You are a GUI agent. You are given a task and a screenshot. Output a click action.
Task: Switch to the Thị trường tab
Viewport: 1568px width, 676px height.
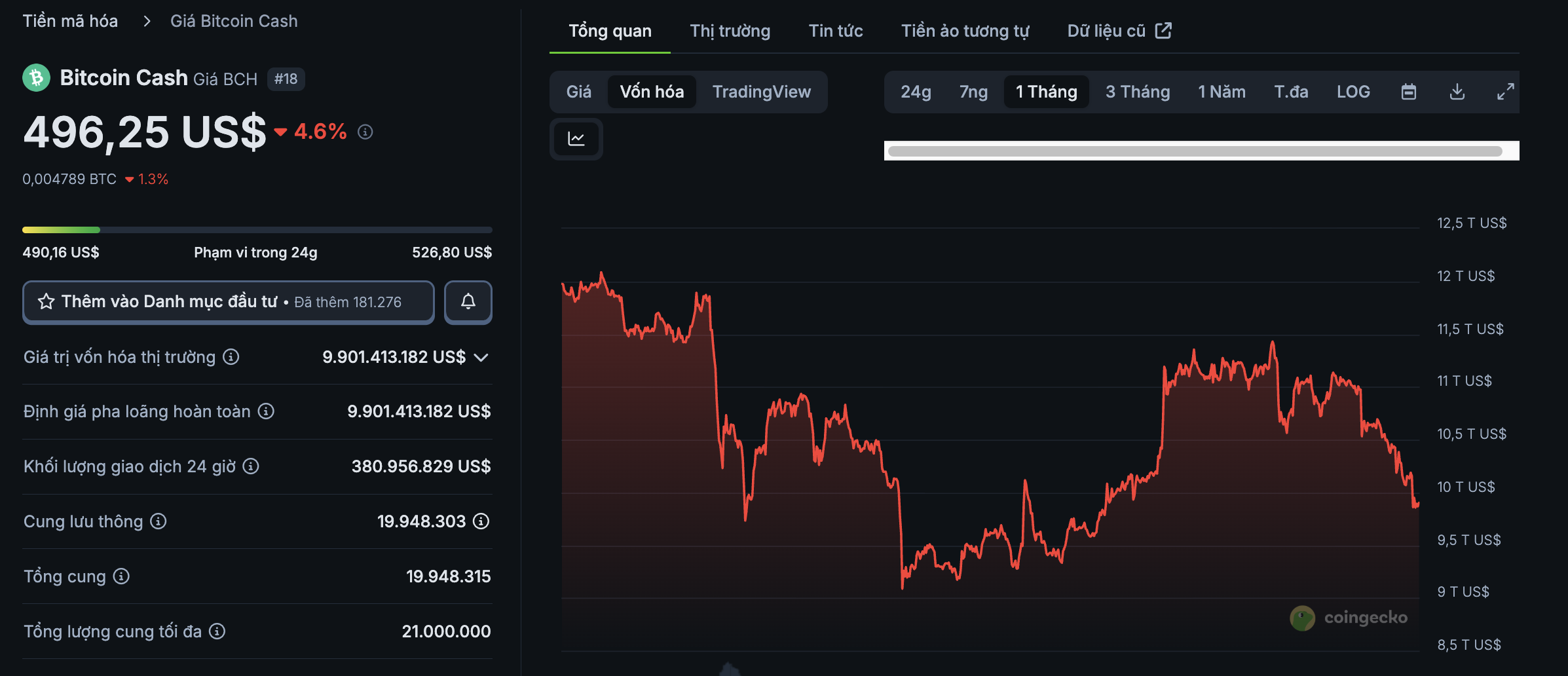click(729, 30)
